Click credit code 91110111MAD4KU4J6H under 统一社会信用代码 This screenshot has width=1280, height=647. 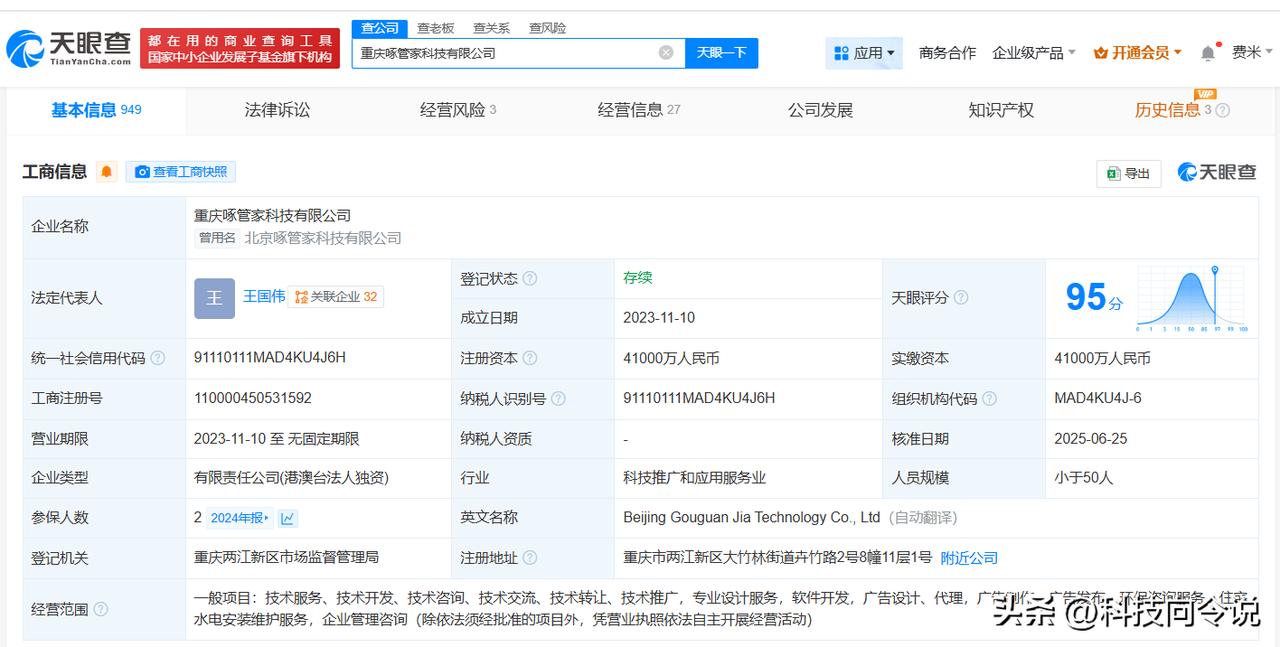click(x=270, y=357)
